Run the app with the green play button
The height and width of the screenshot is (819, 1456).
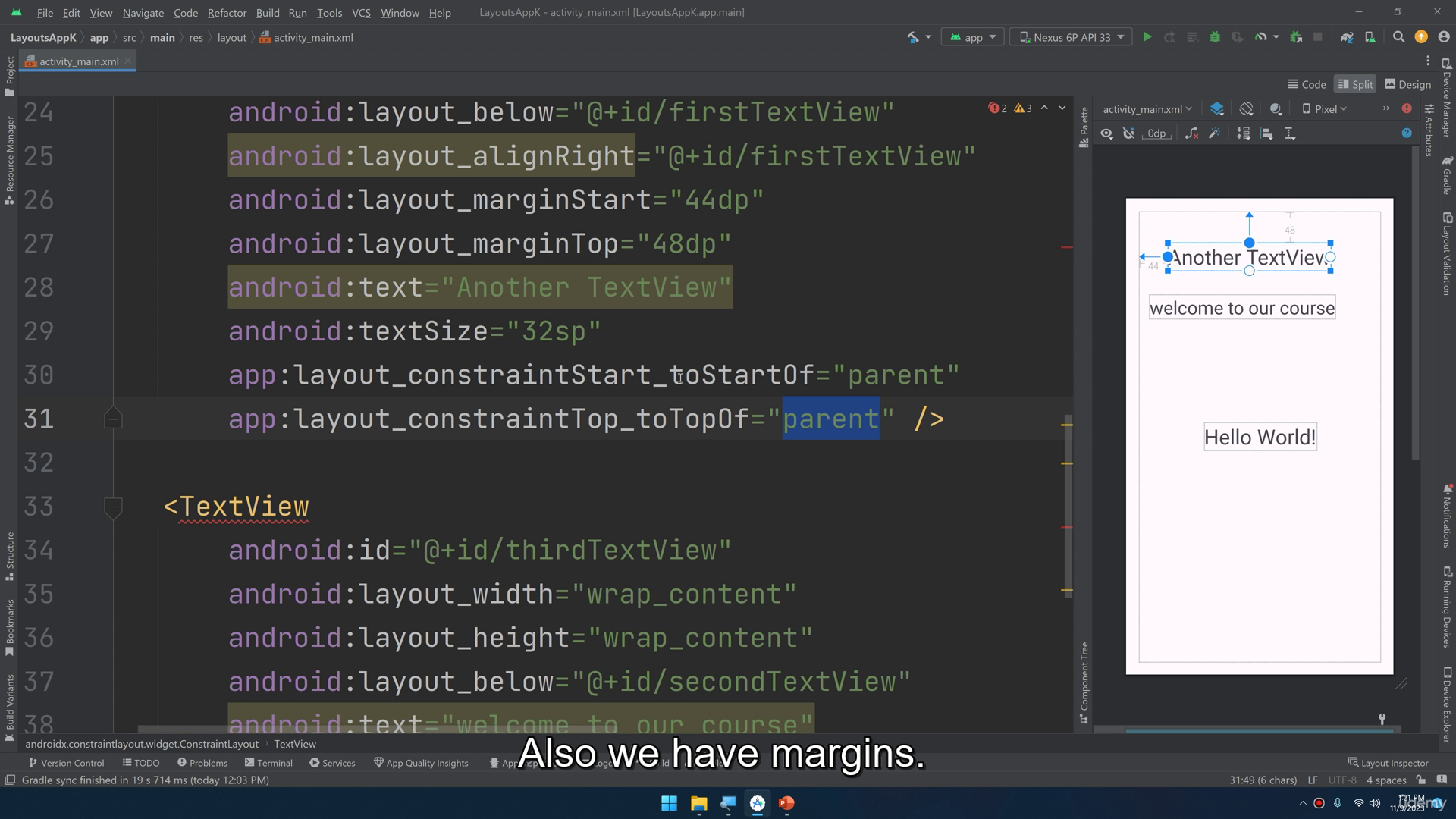1147,37
